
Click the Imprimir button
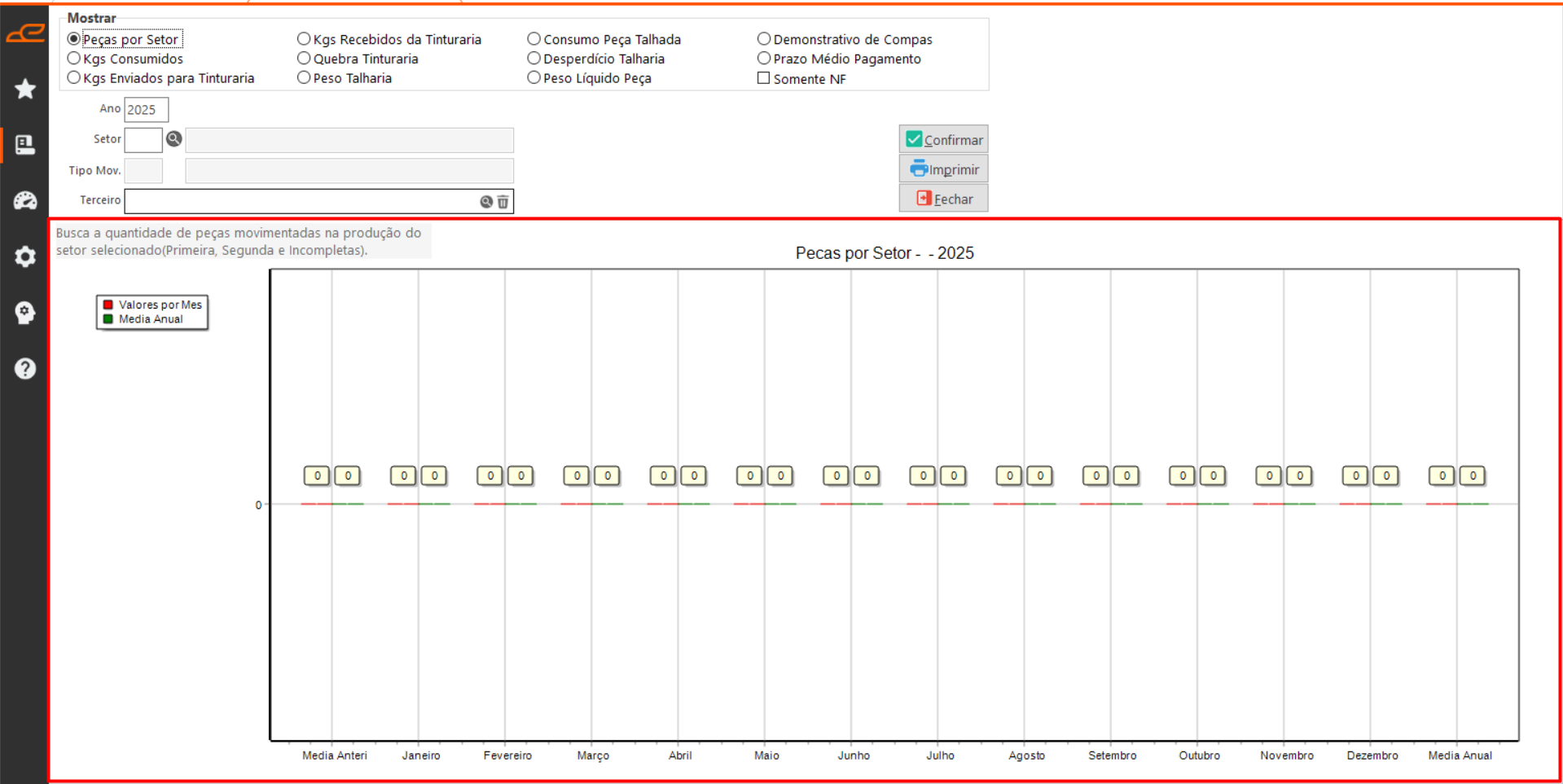tap(943, 169)
